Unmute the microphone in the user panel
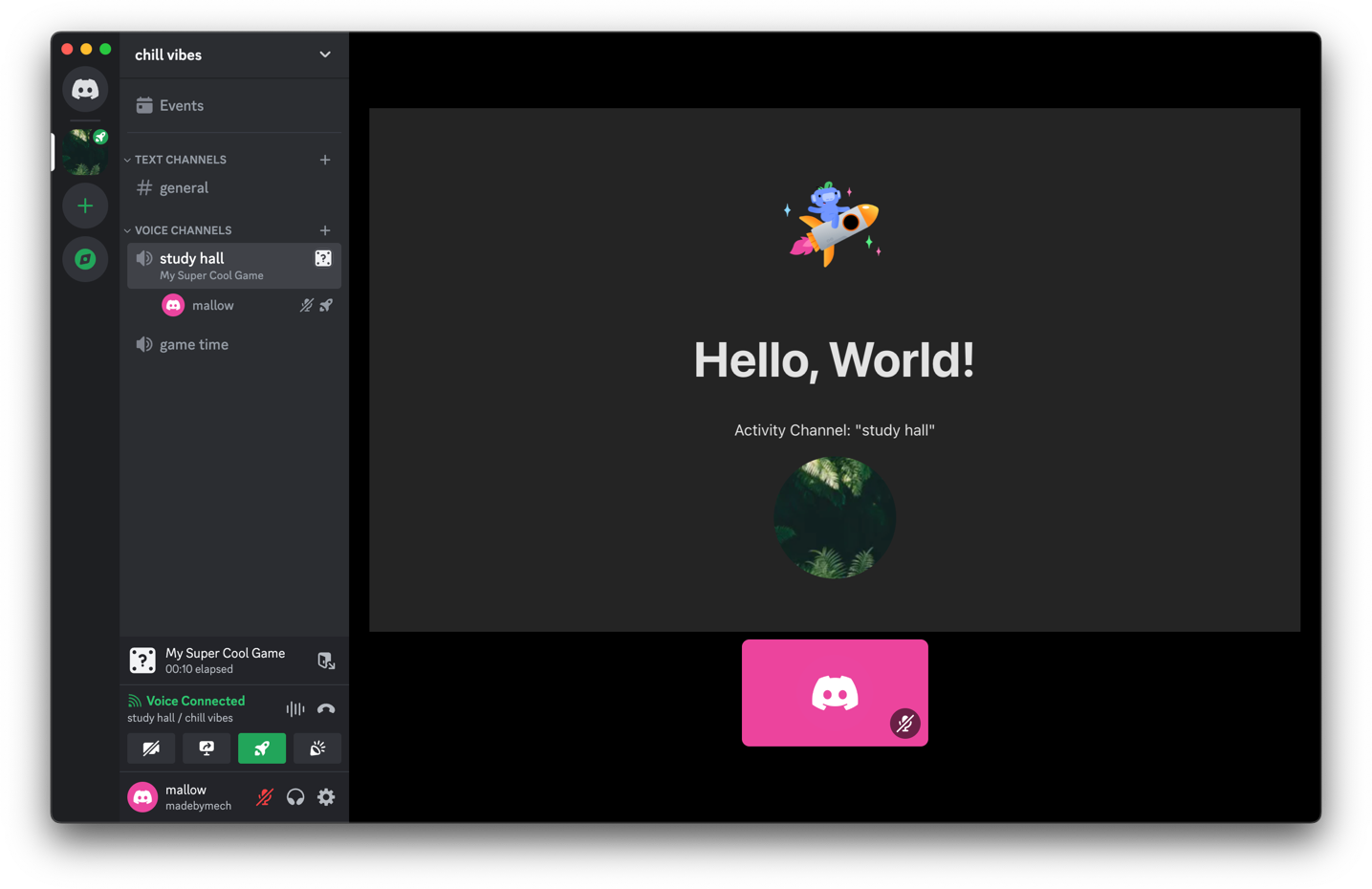Image resolution: width=1372 pixels, height=889 pixels. 263,796
